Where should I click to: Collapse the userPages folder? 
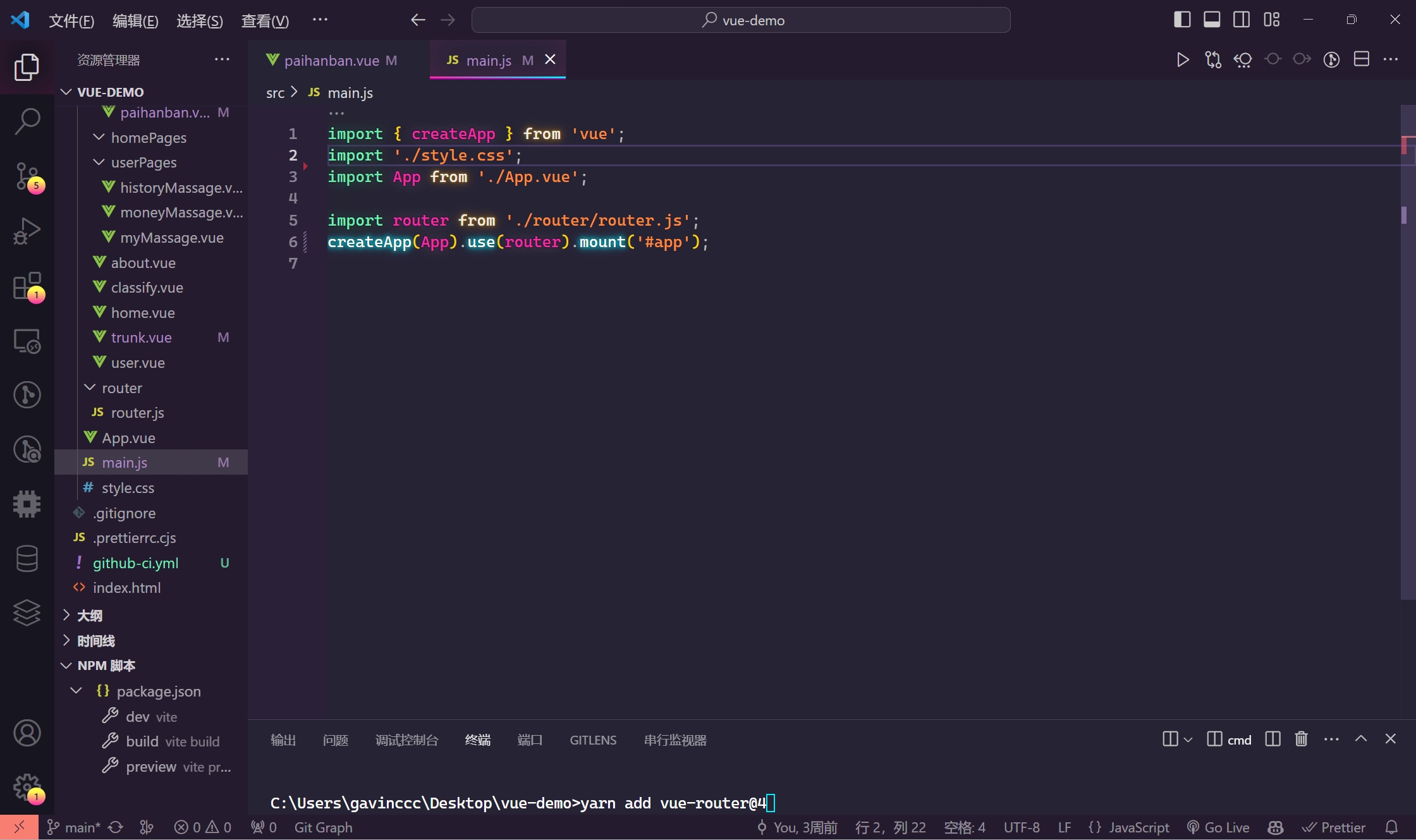99,162
